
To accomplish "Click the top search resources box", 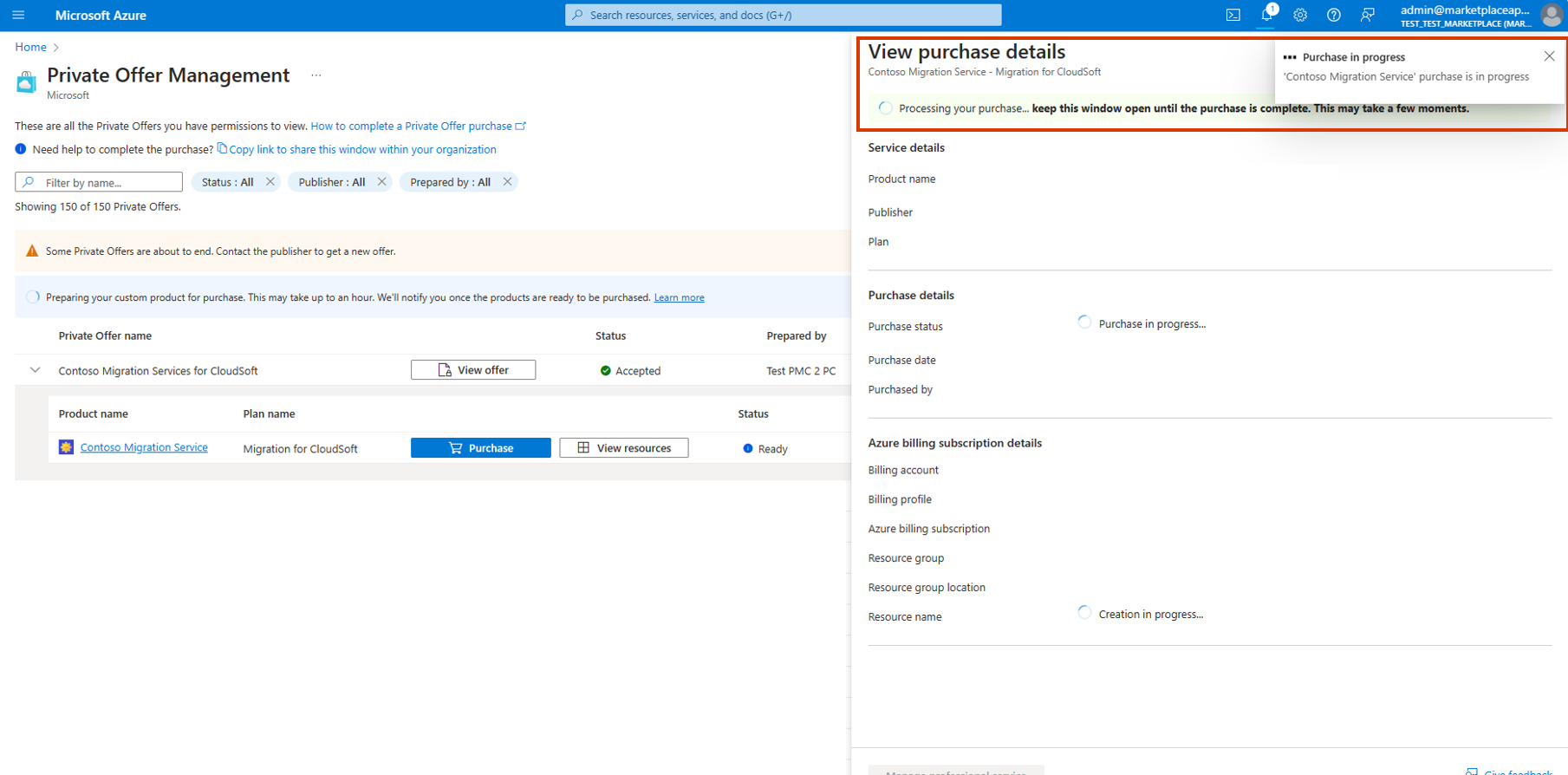I will pos(784,15).
